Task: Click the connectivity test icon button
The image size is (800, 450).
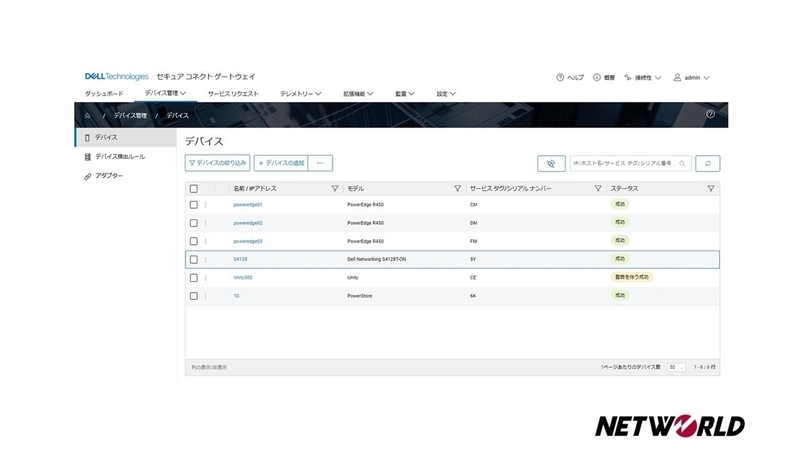Action: (551, 163)
